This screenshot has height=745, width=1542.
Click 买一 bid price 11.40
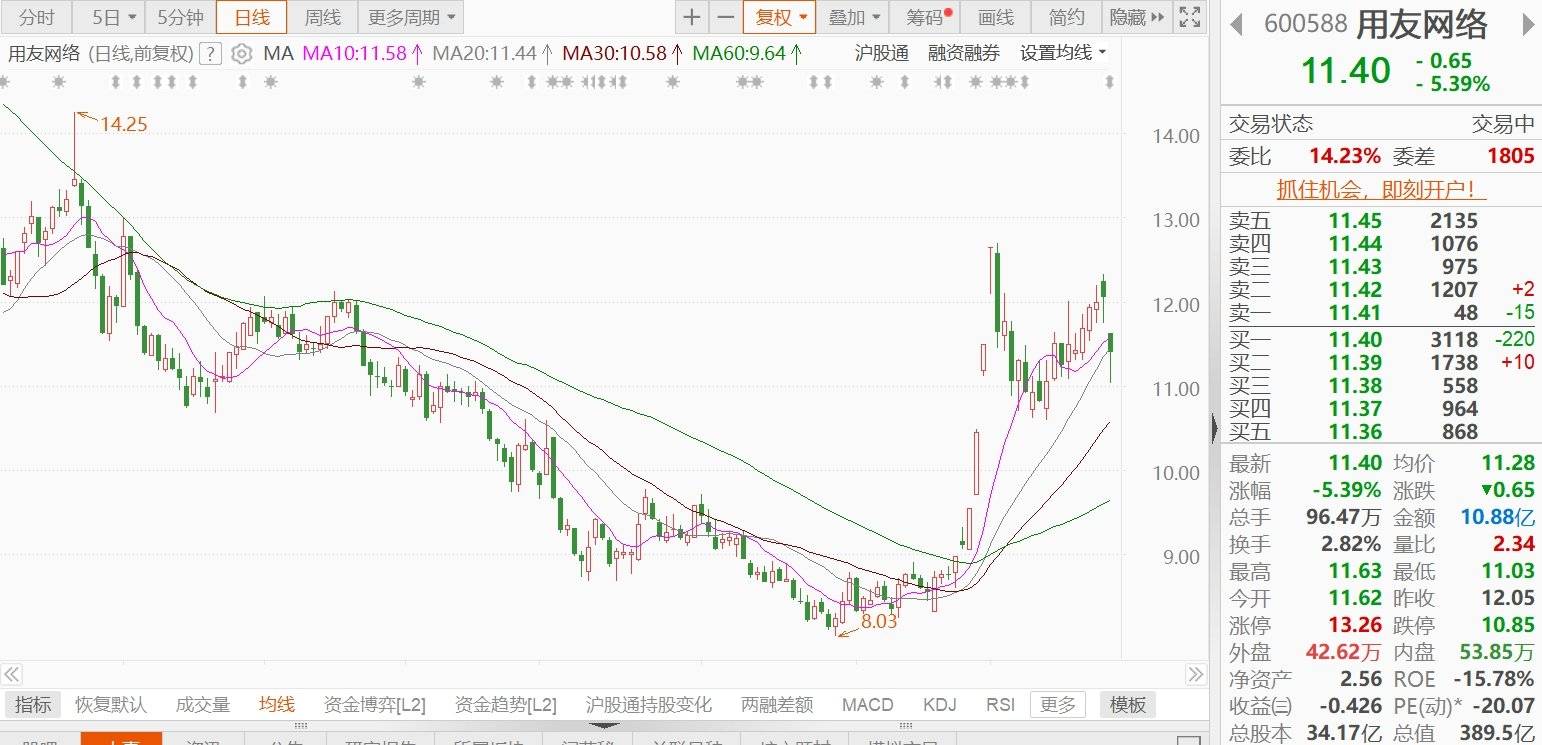point(1355,340)
